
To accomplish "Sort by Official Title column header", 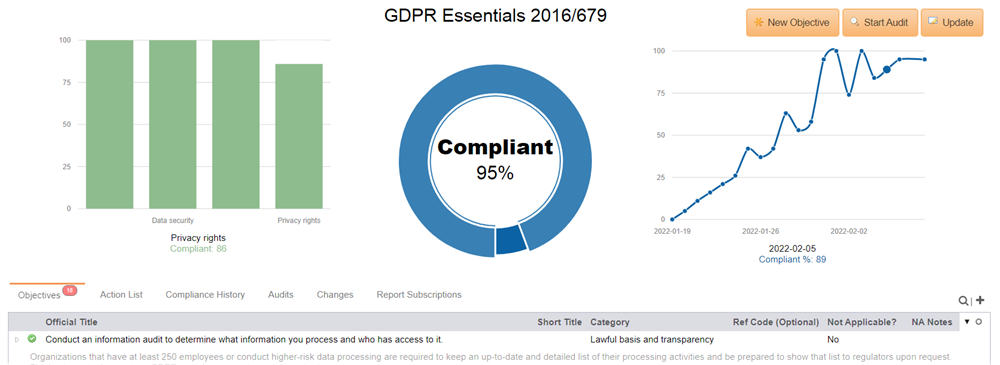I will tap(71, 322).
